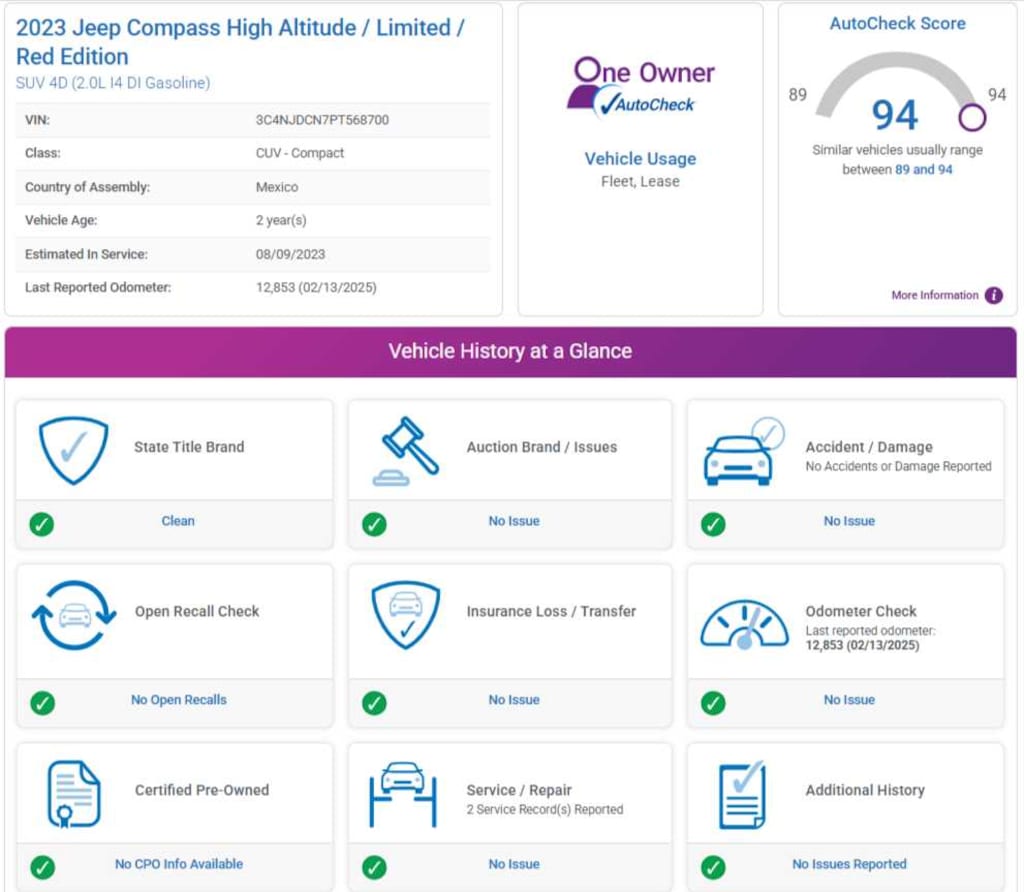The height and width of the screenshot is (892, 1024).
Task: Click the State Title Brand shield icon
Action: coord(74,450)
